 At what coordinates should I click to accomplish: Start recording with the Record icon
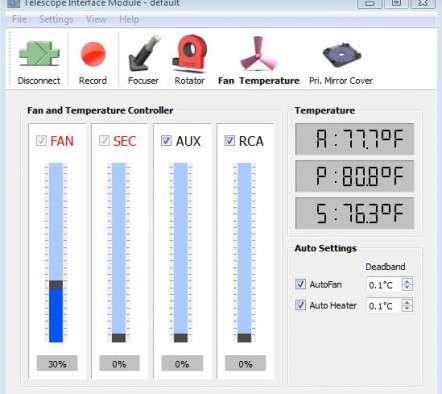click(x=93, y=54)
